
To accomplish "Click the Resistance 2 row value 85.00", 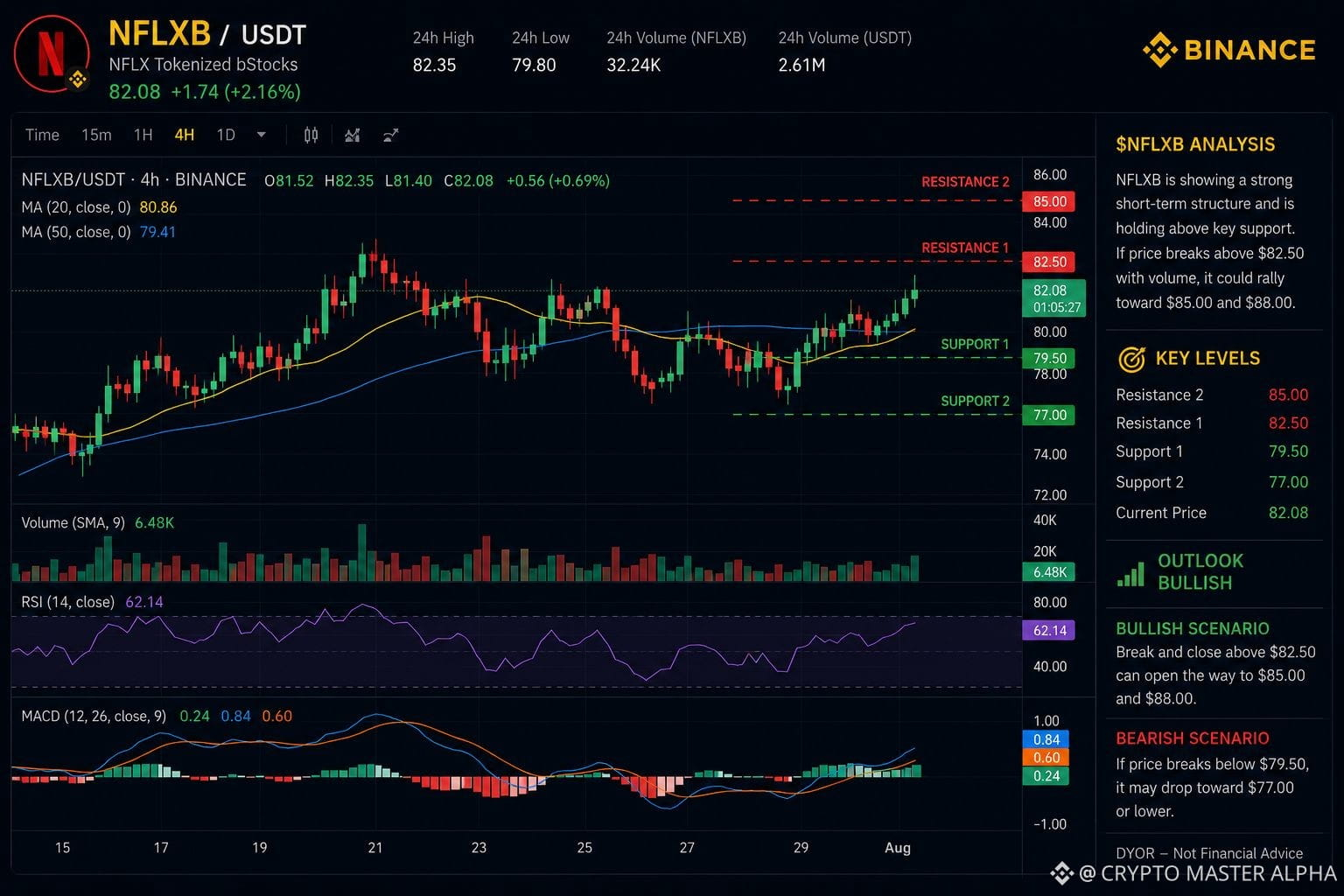I will pyautogui.click(x=1288, y=395).
